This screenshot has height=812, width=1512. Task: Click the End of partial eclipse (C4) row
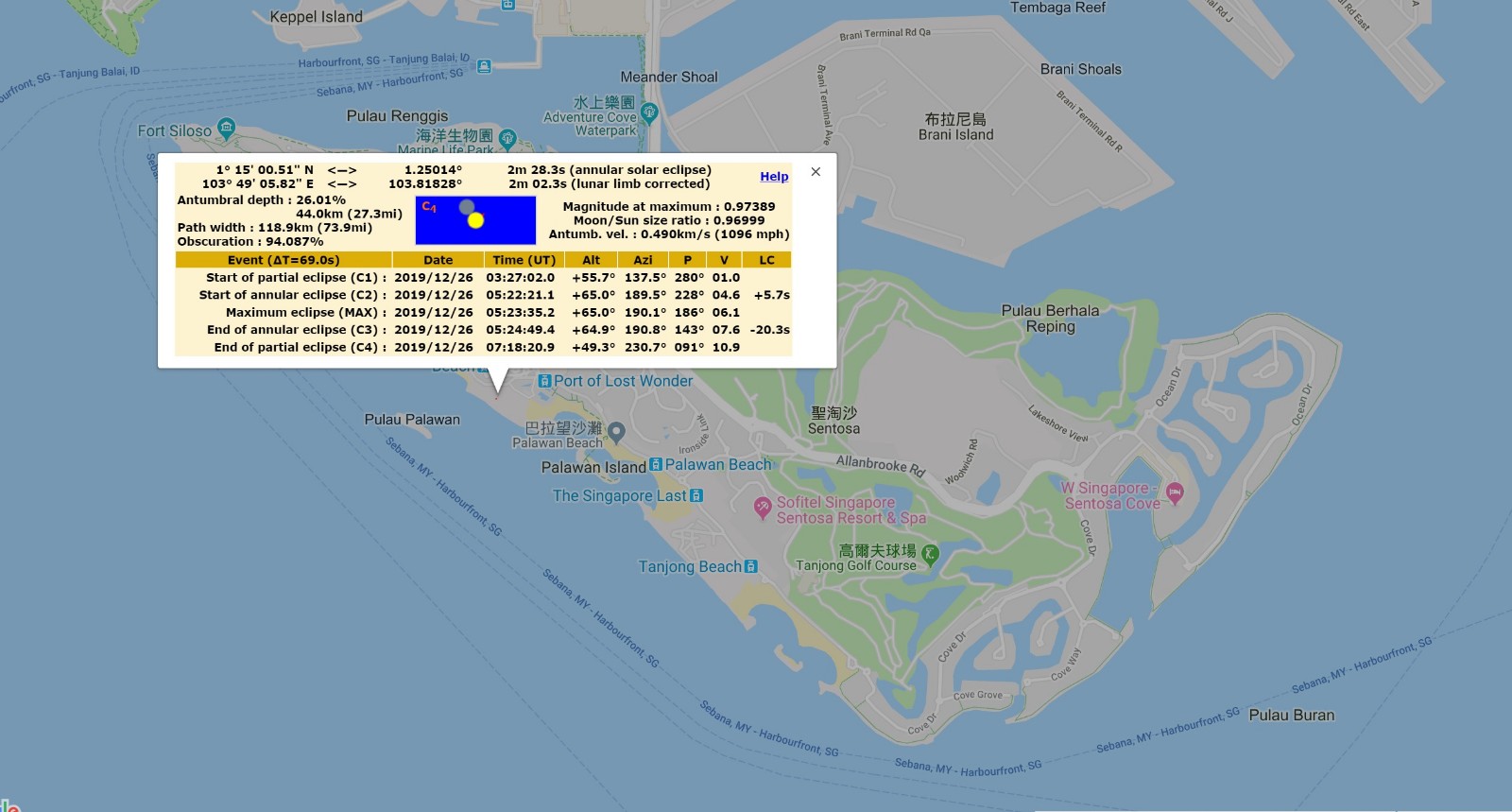(x=483, y=347)
